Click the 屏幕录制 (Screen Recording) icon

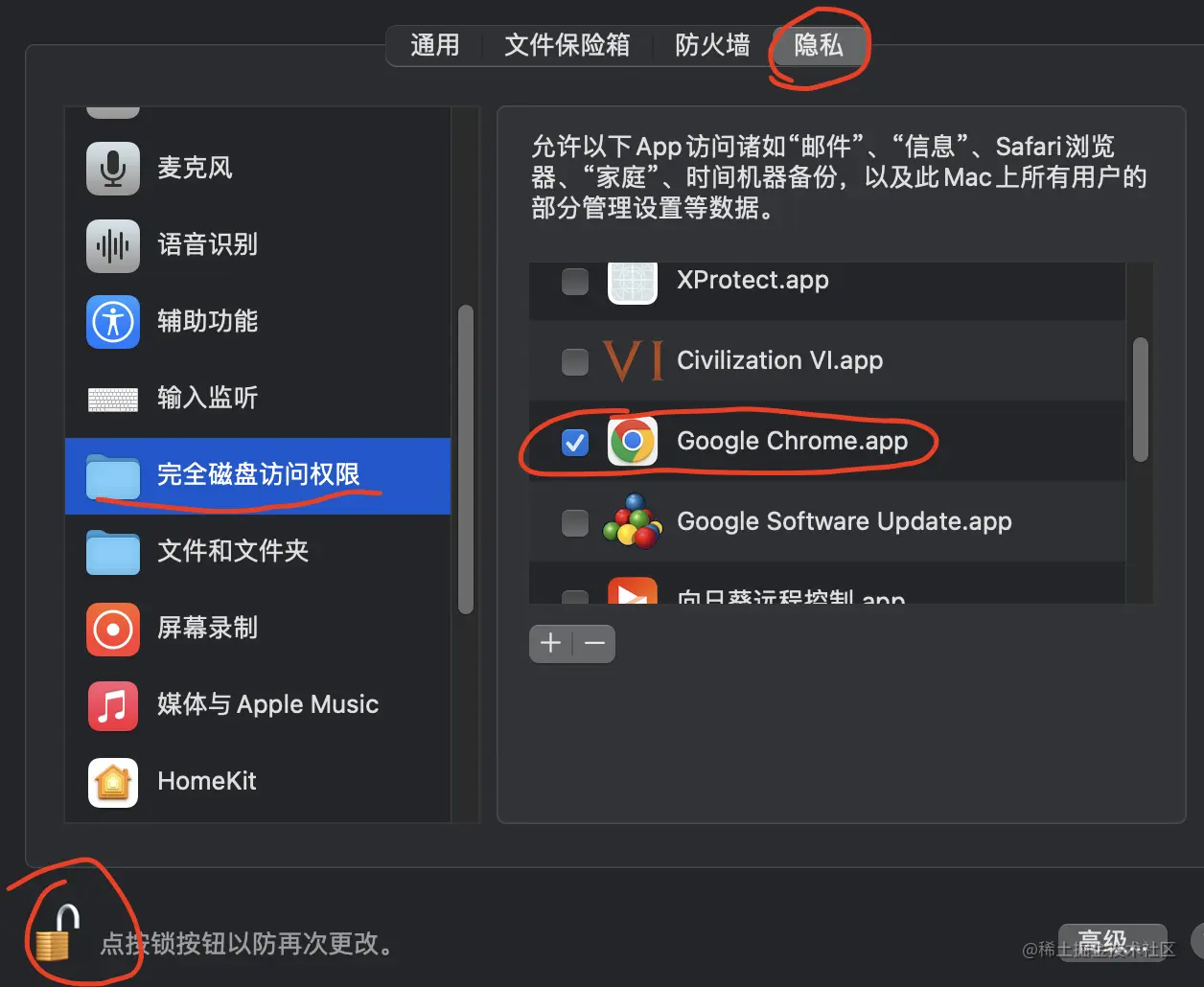tap(112, 630)
